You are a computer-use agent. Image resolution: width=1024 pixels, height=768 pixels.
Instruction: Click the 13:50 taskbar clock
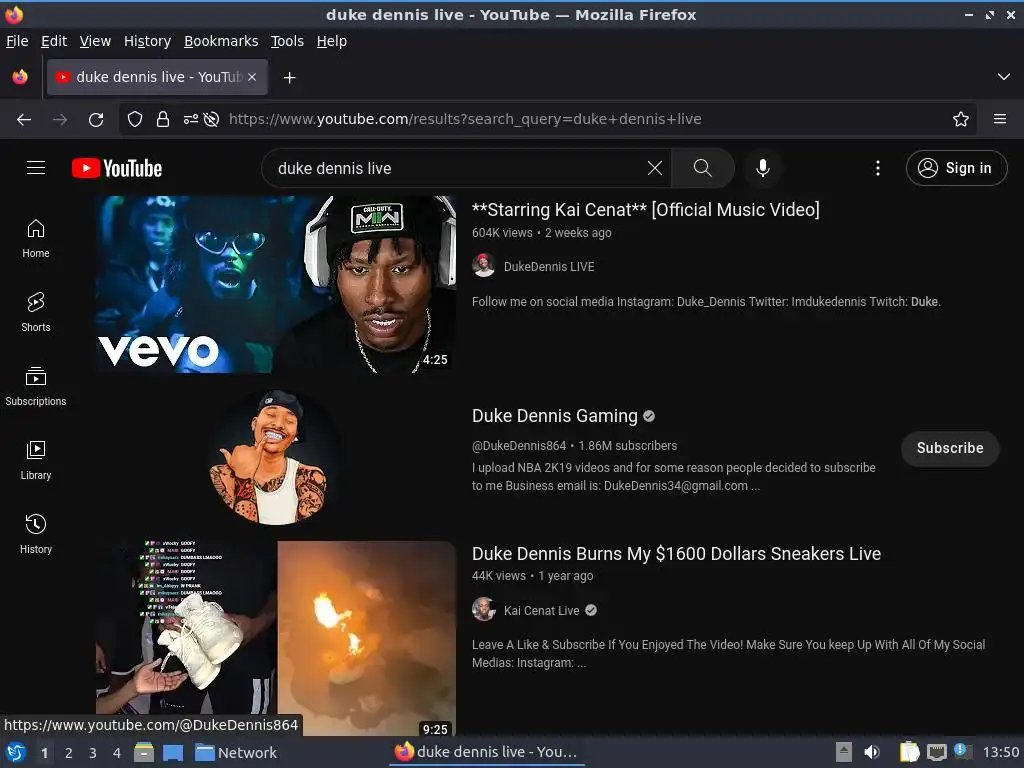click(x=1000, y=752)
